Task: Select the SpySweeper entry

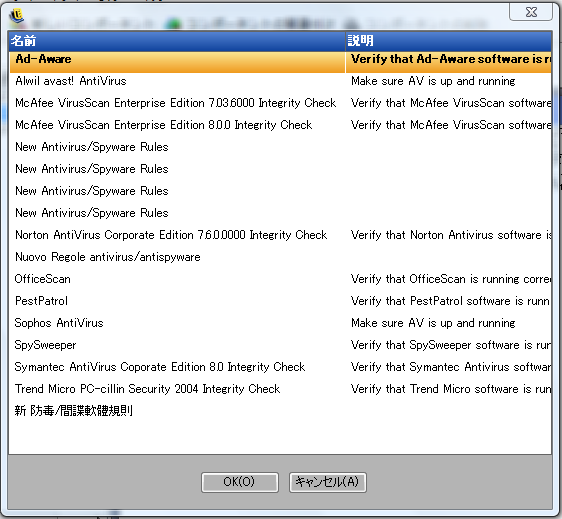Action: [280, 345]
